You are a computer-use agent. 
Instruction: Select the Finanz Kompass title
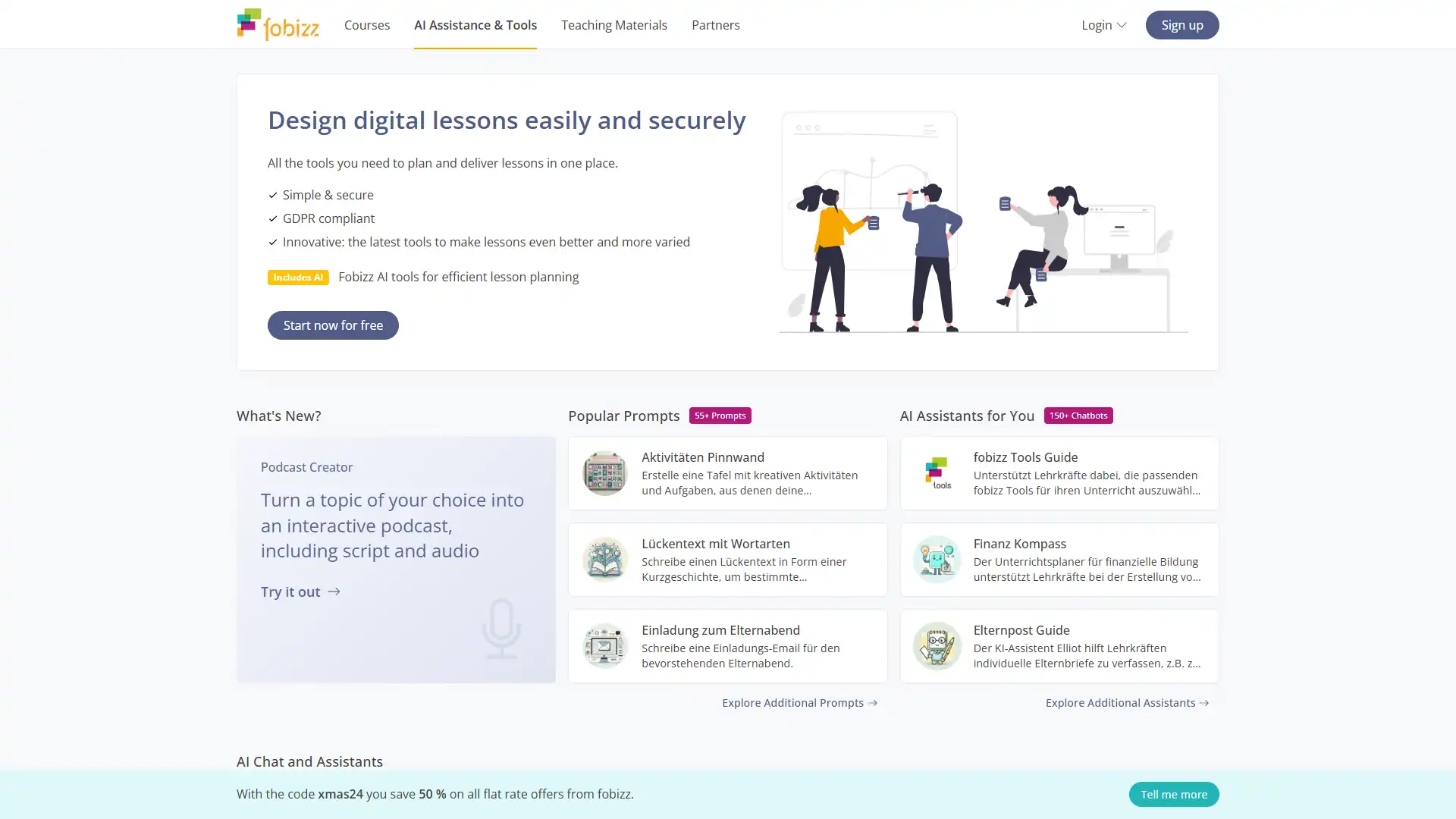(x=1020, y=544)
